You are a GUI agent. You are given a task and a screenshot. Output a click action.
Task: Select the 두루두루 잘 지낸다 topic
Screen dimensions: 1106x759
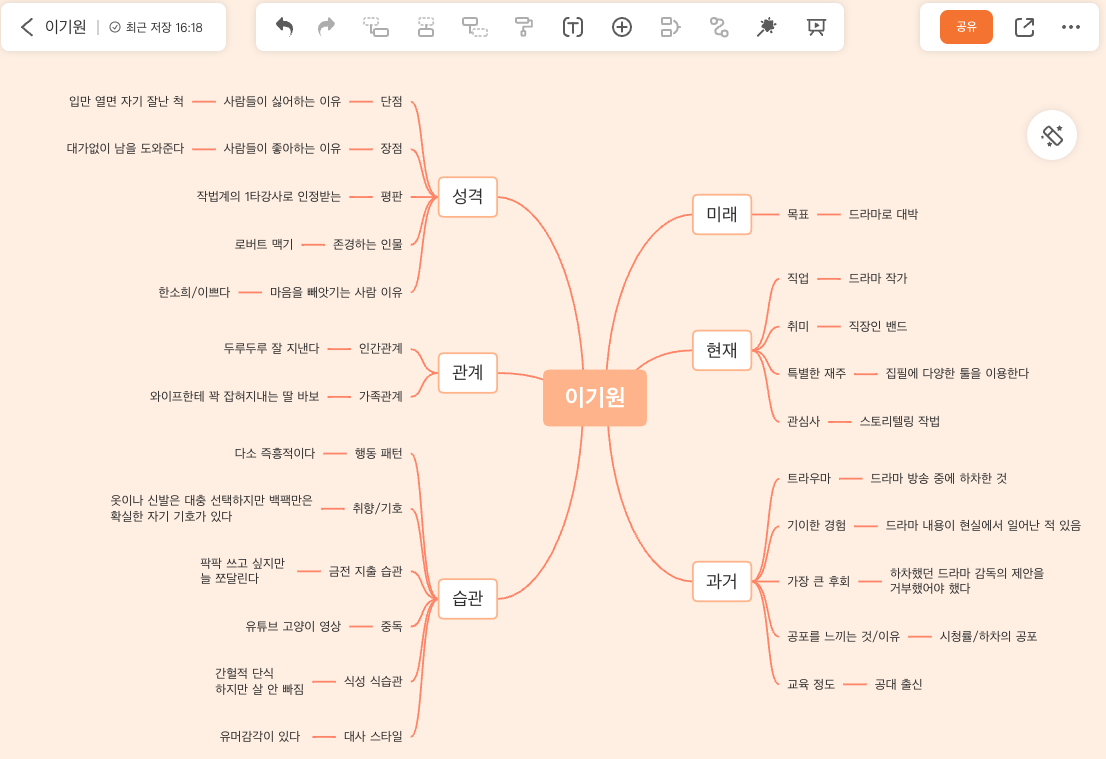pyautogui.click(x=272, y=348)
